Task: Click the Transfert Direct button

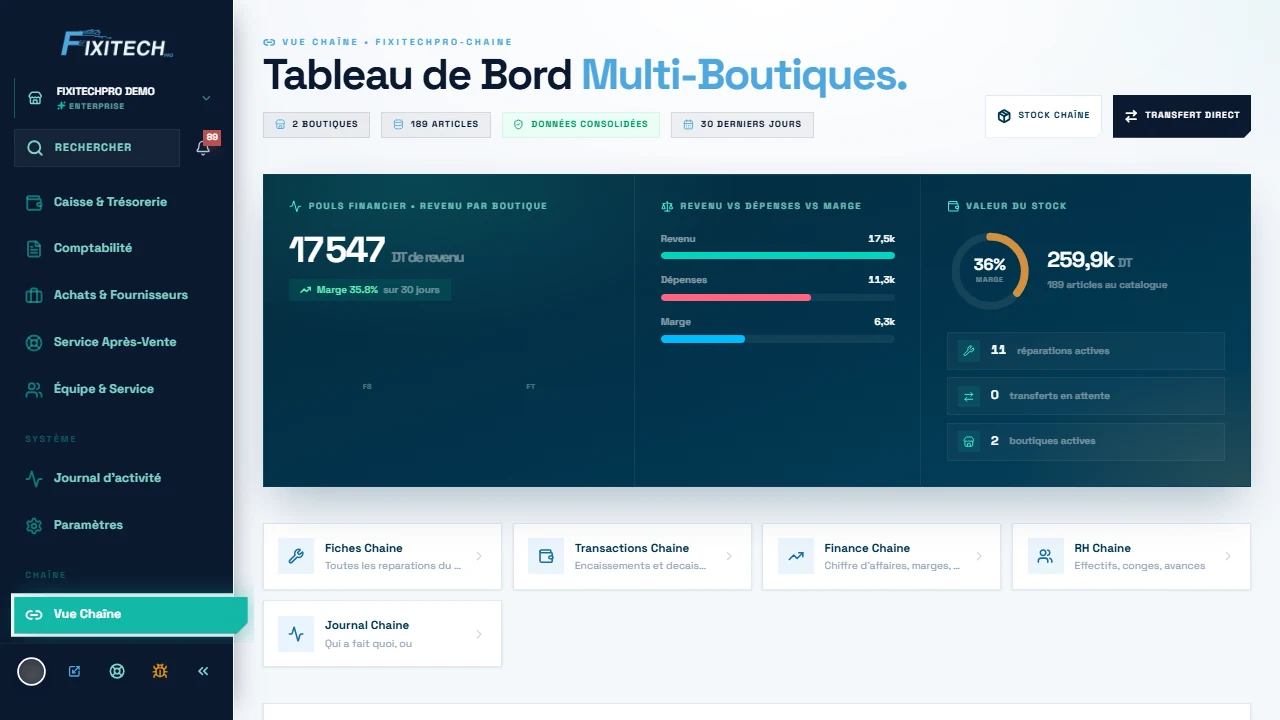Action: (x=1182, y=116)
